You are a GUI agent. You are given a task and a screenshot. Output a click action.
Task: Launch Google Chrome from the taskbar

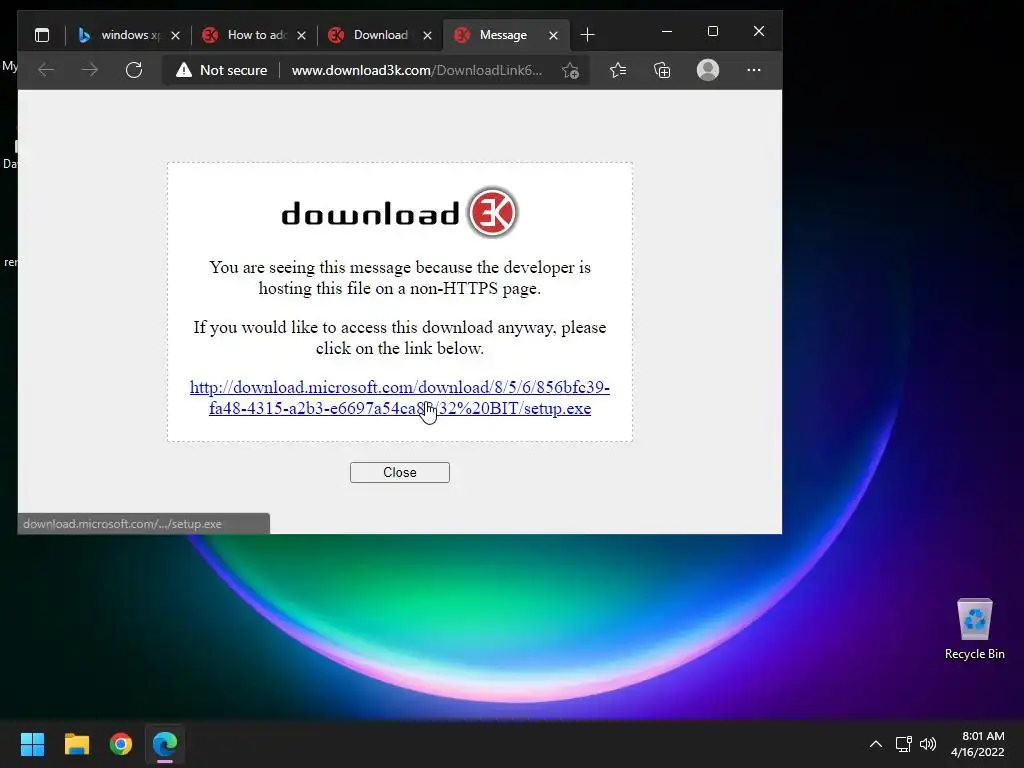click(x=121, y=744)
